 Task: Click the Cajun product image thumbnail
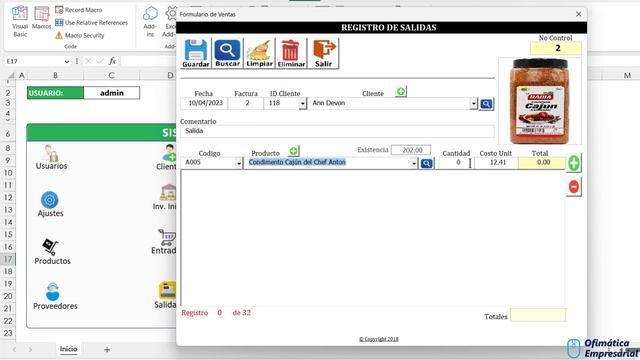(x=540, y=101)
